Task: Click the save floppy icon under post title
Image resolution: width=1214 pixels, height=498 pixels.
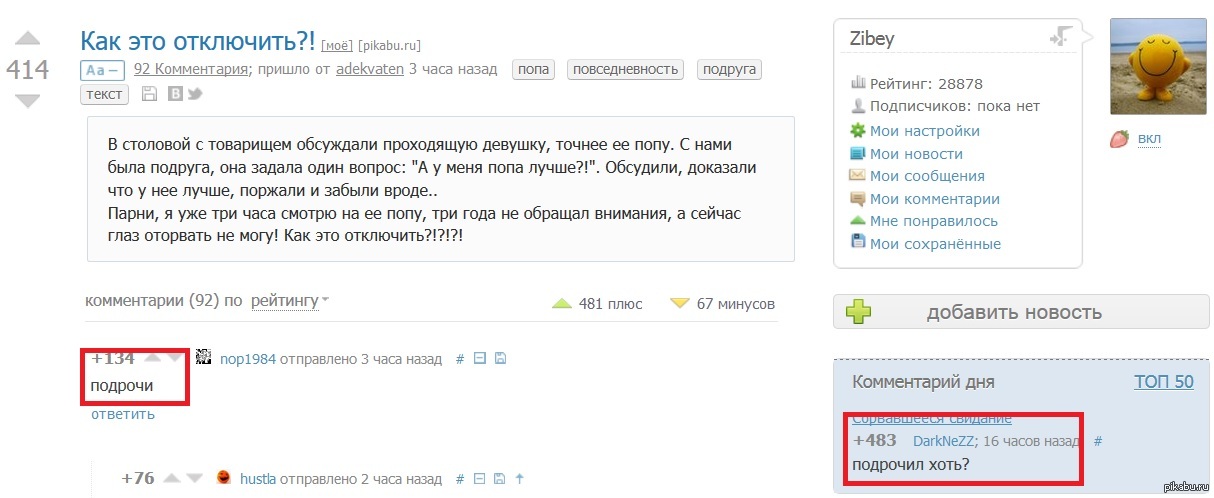Action: tap(149, 94)
